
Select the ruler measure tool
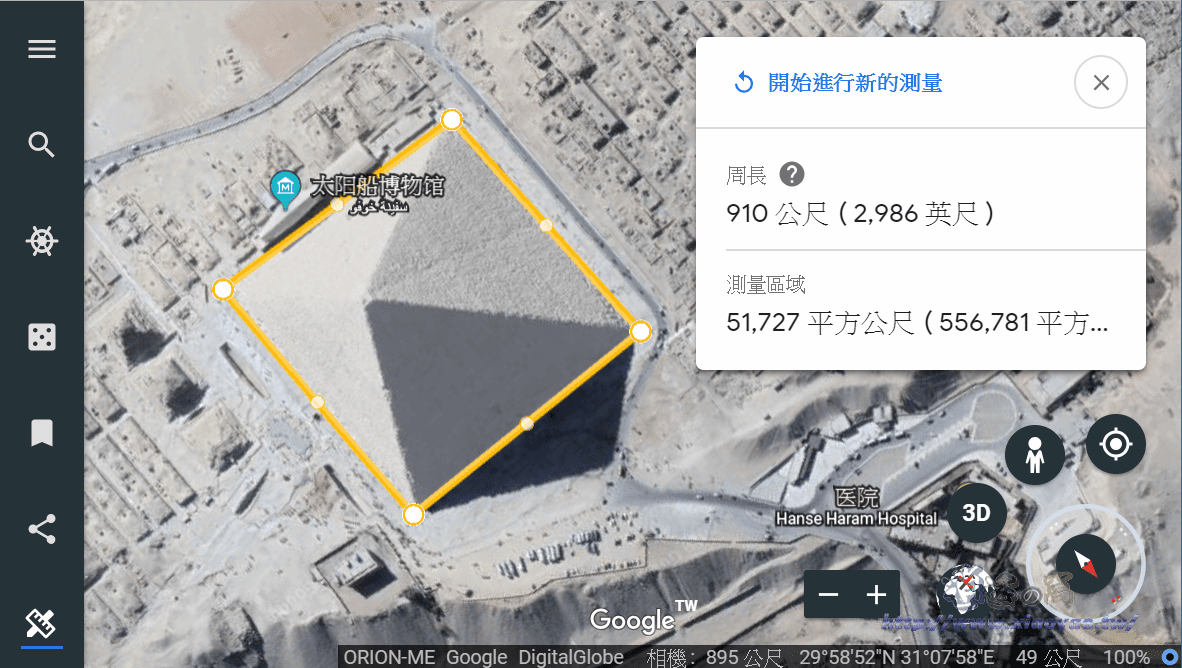(41, 624)
